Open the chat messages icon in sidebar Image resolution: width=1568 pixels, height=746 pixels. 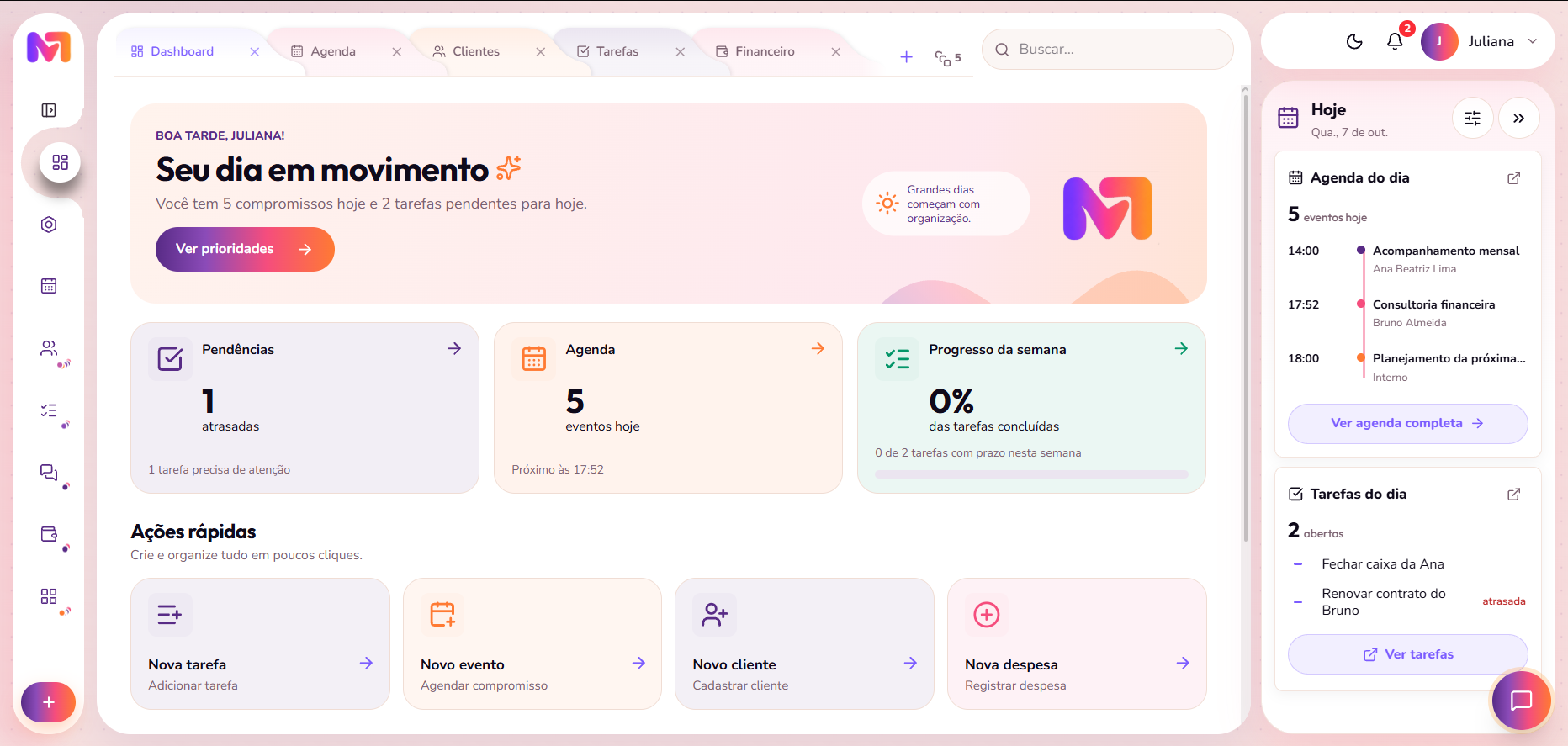49,472
